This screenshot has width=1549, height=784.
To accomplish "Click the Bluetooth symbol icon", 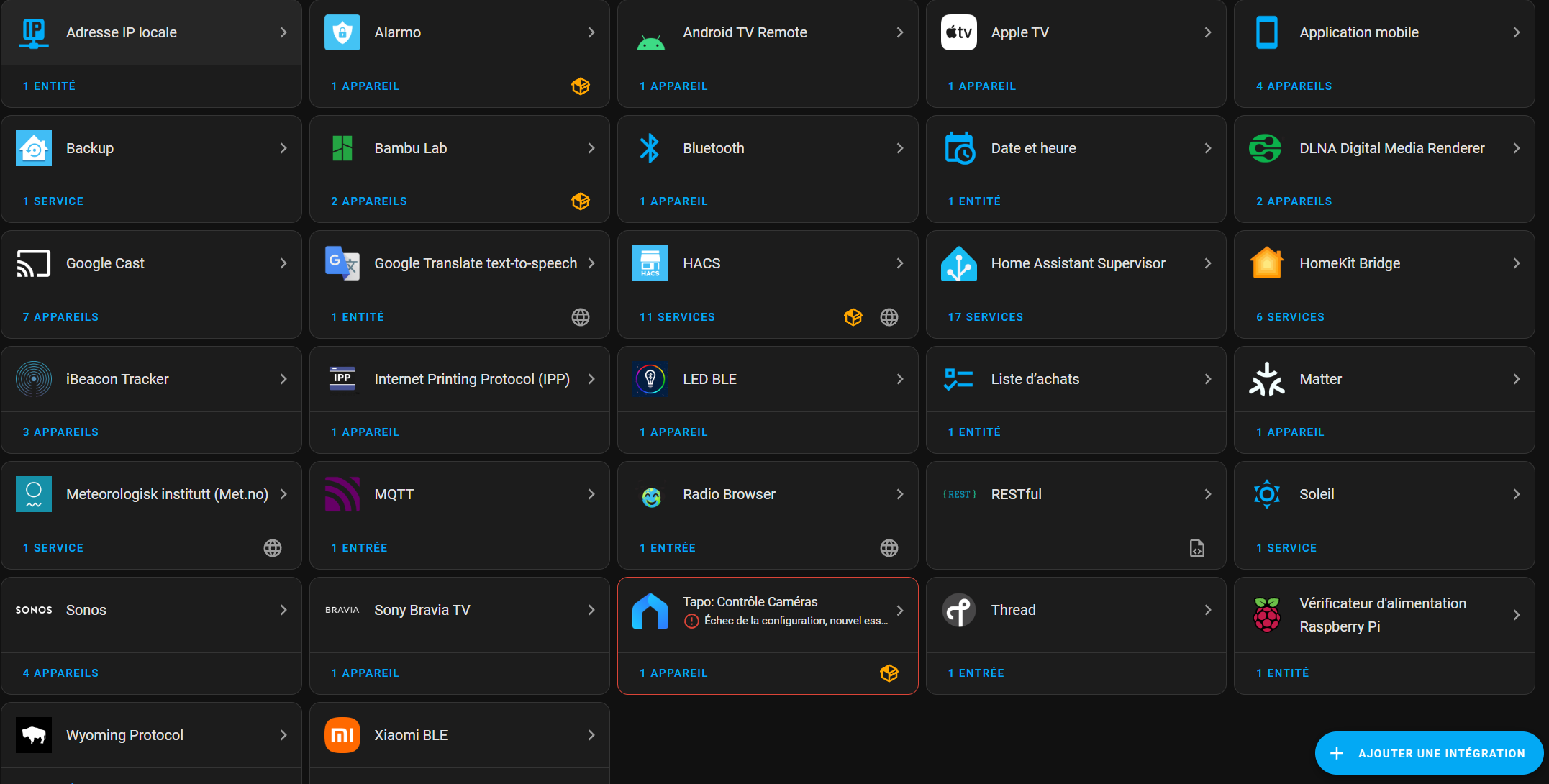I will (650, 148).
